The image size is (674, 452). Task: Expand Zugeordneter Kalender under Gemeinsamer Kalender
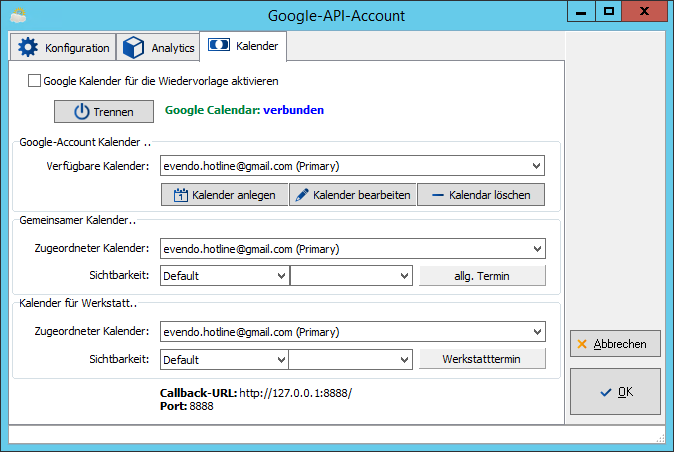(537, 249)
